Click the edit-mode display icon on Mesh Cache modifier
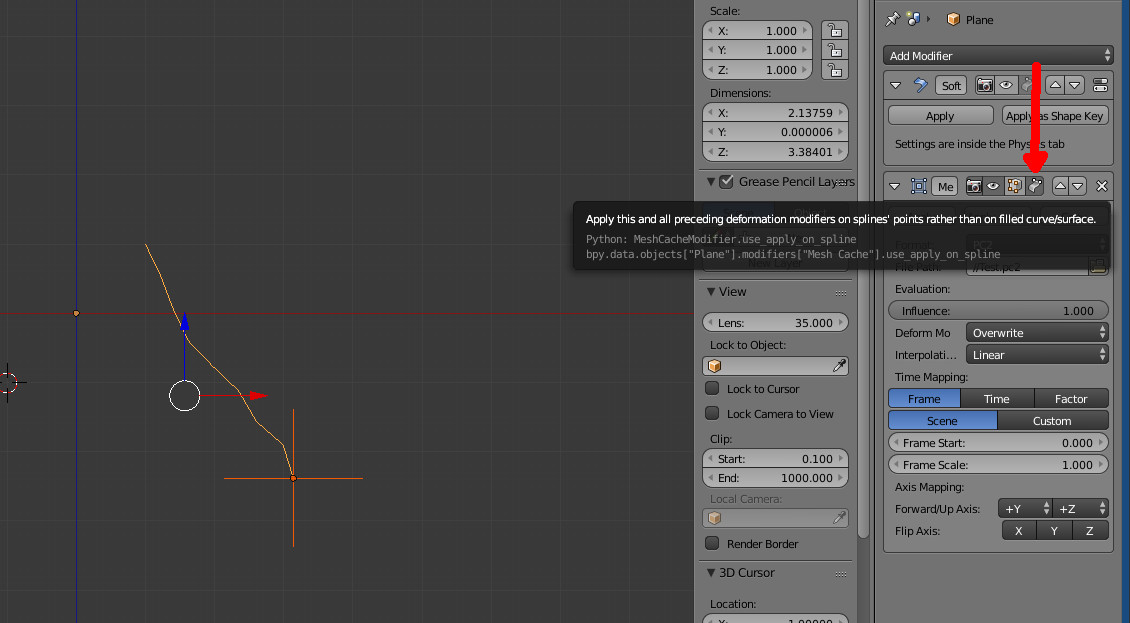1130x623 pixels. point(1013,186)
